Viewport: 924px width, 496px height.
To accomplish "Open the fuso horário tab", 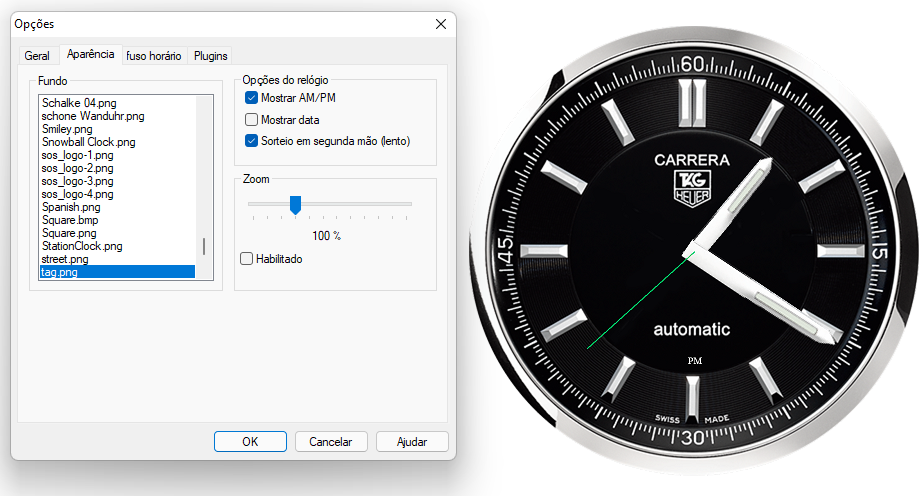I will pyautogui.click(x=153, y=56).
